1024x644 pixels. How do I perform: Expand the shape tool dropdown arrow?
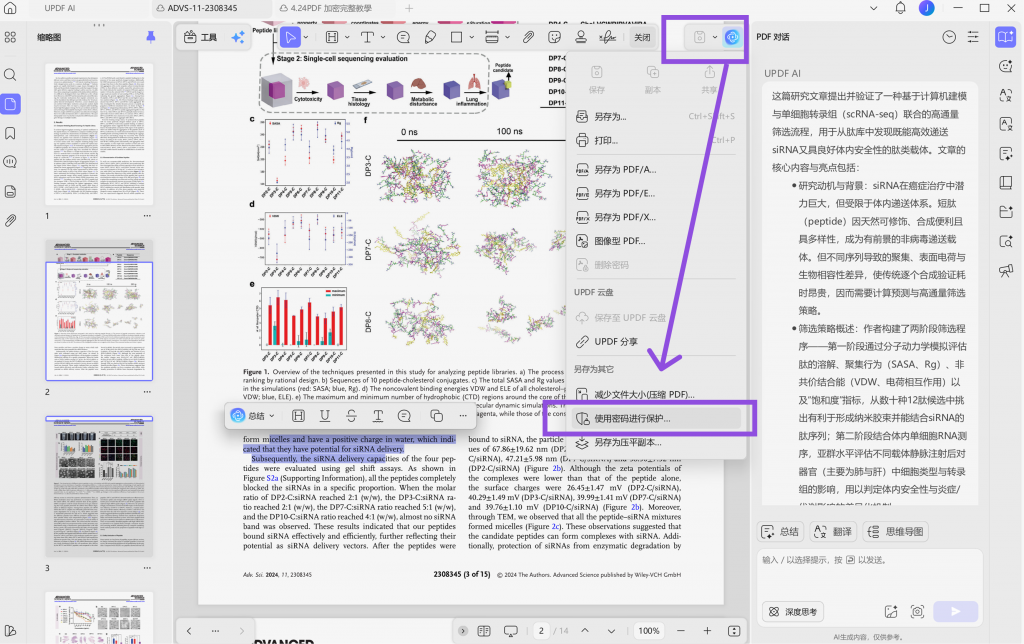click(x=472, y=37)
